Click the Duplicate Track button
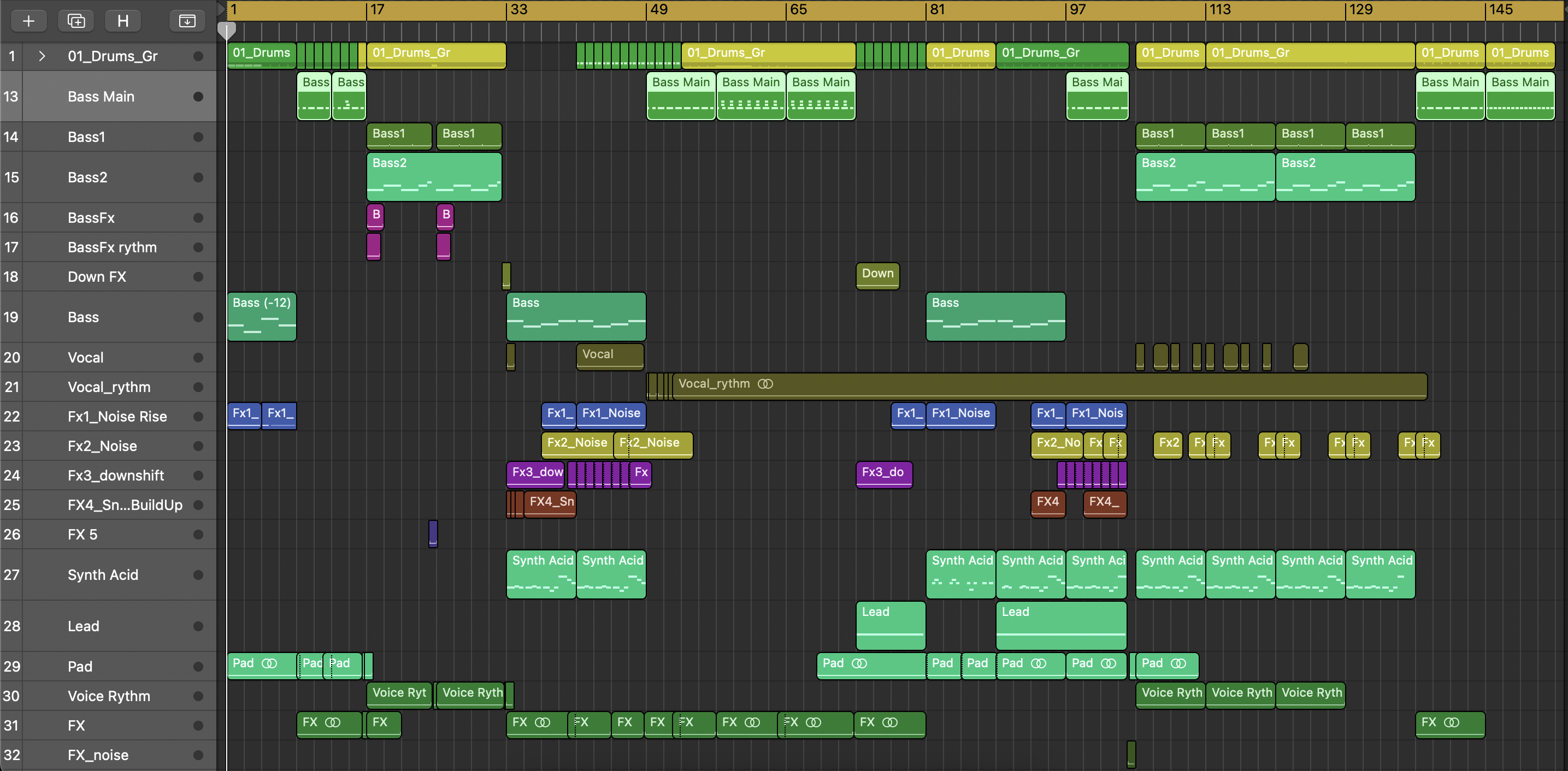 tap(76, 21)
